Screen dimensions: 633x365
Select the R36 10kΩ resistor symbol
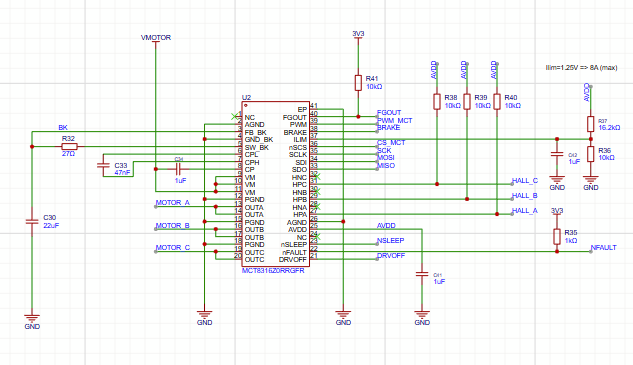pos(591,154)
